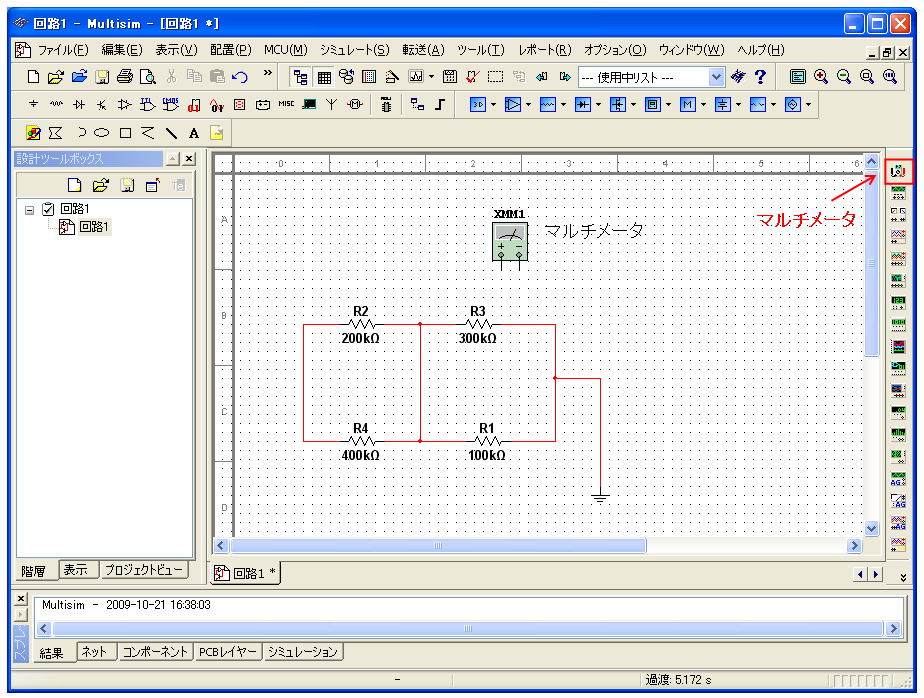Close the 設計ツールボックス panel
This screenshot has height=698, width=924.
point(188,159)
